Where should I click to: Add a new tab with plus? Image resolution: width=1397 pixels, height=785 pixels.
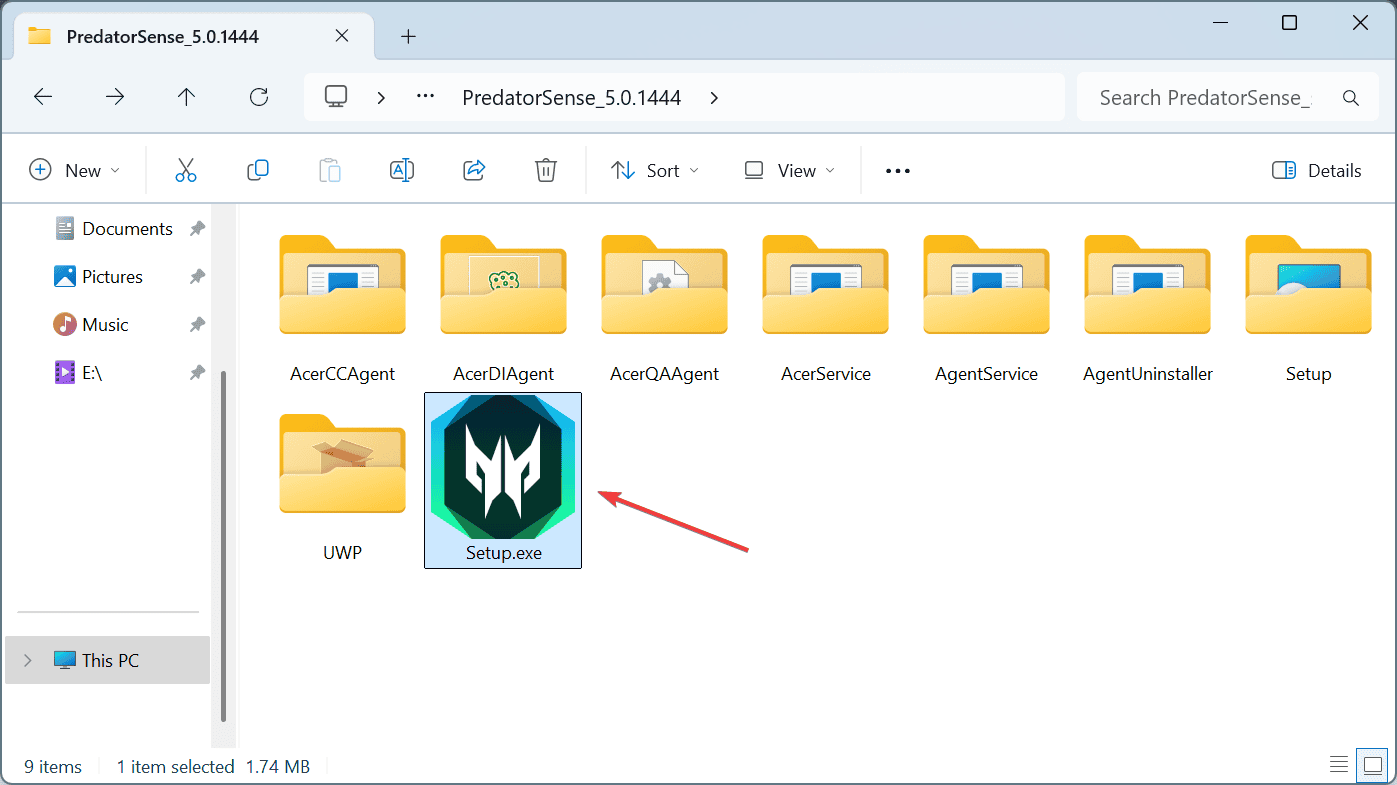click(408, 37)
